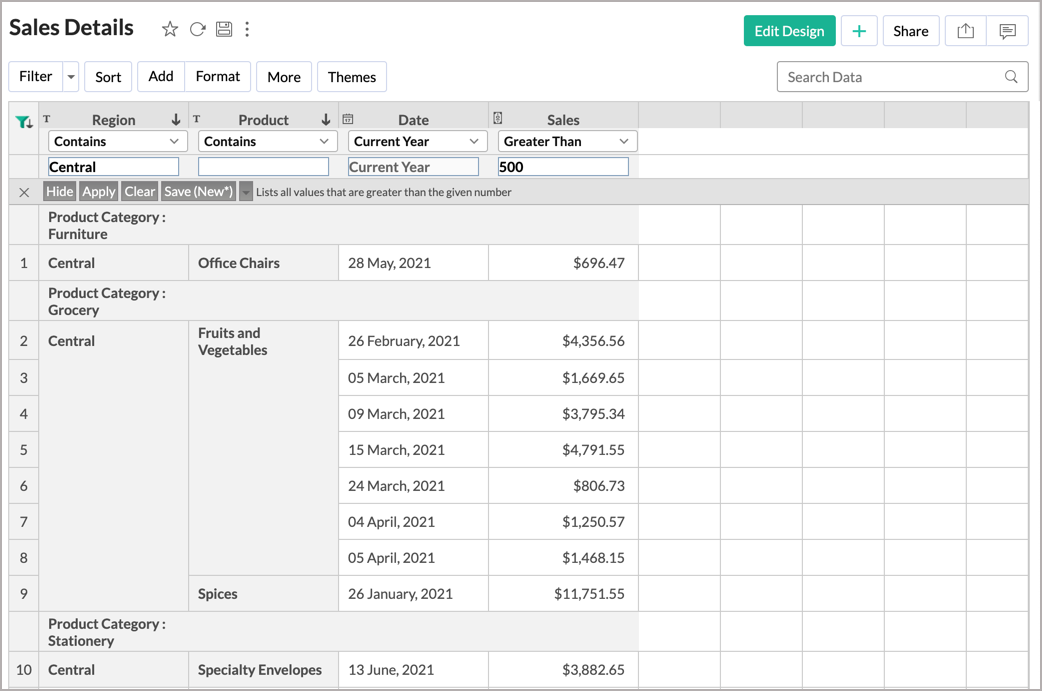This screenshot has height=691, width=1042.
Task: Click the Edit Design button
Action: [x=789, y=31]
